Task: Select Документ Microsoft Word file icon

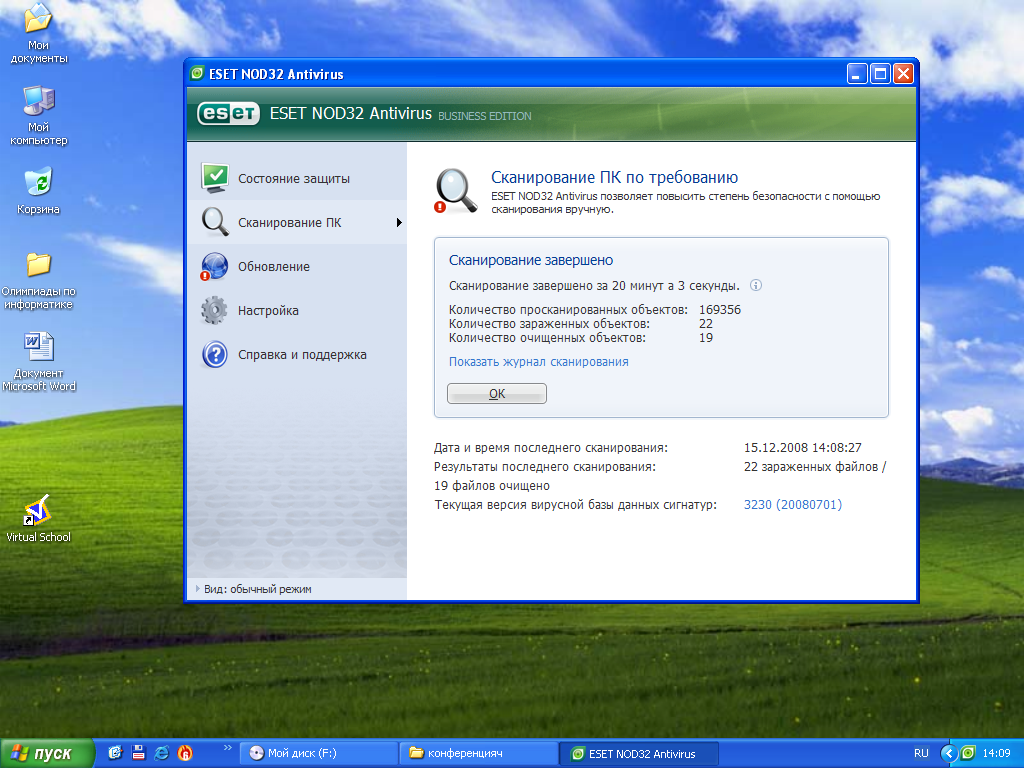Action: click(x=39, y=362)
